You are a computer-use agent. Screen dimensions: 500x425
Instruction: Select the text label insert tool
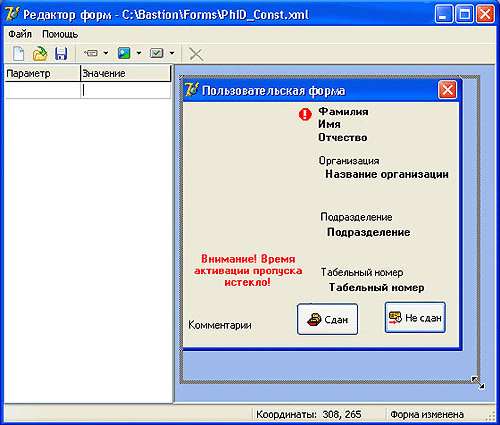click(x=91, y=53)
